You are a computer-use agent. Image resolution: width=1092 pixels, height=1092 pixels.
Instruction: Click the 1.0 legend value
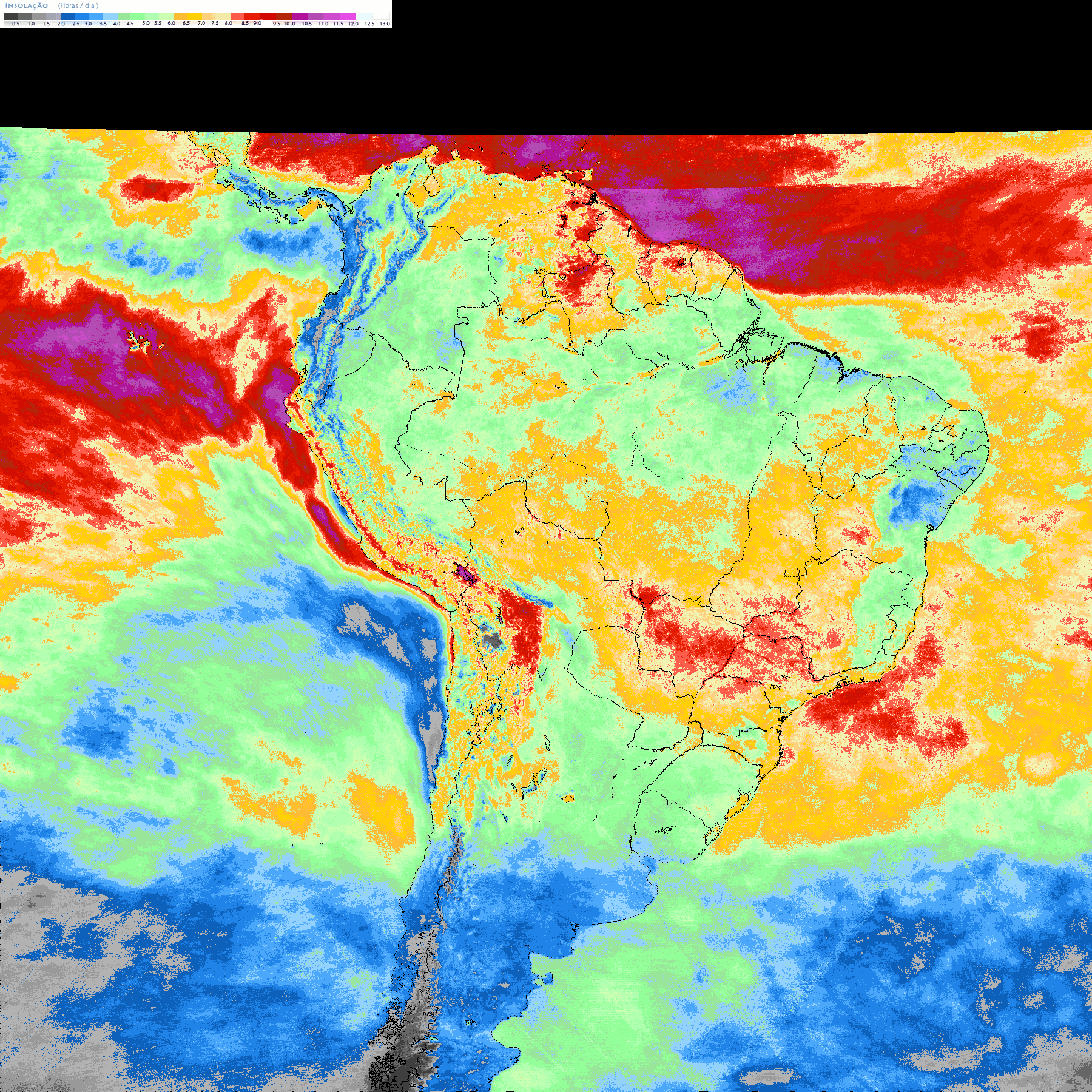coord(31,24)
